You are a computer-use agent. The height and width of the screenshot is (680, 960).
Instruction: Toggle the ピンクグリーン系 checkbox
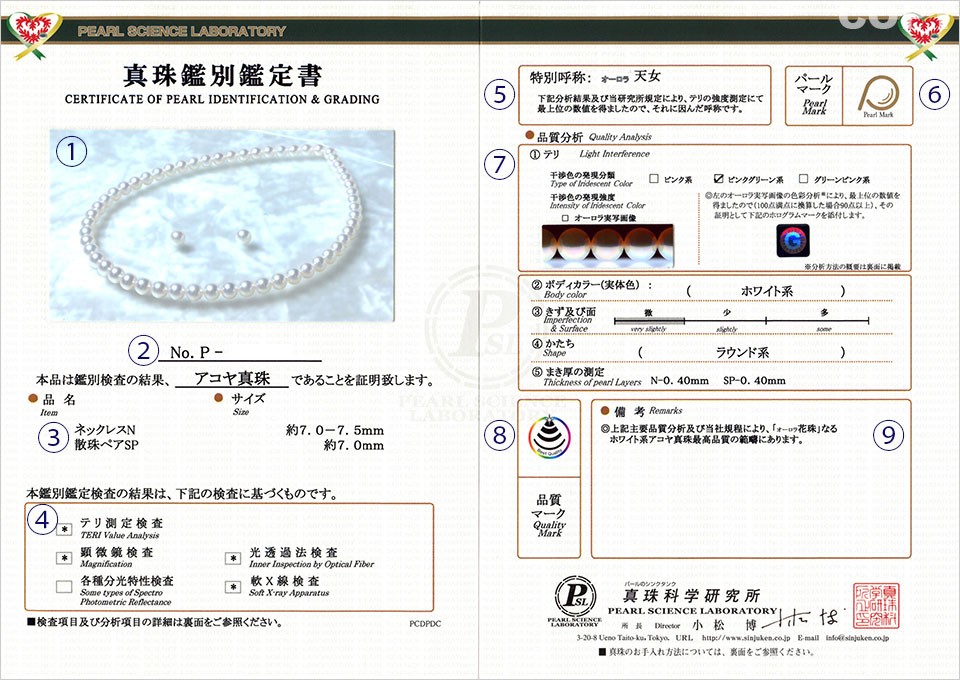(717, 179)
